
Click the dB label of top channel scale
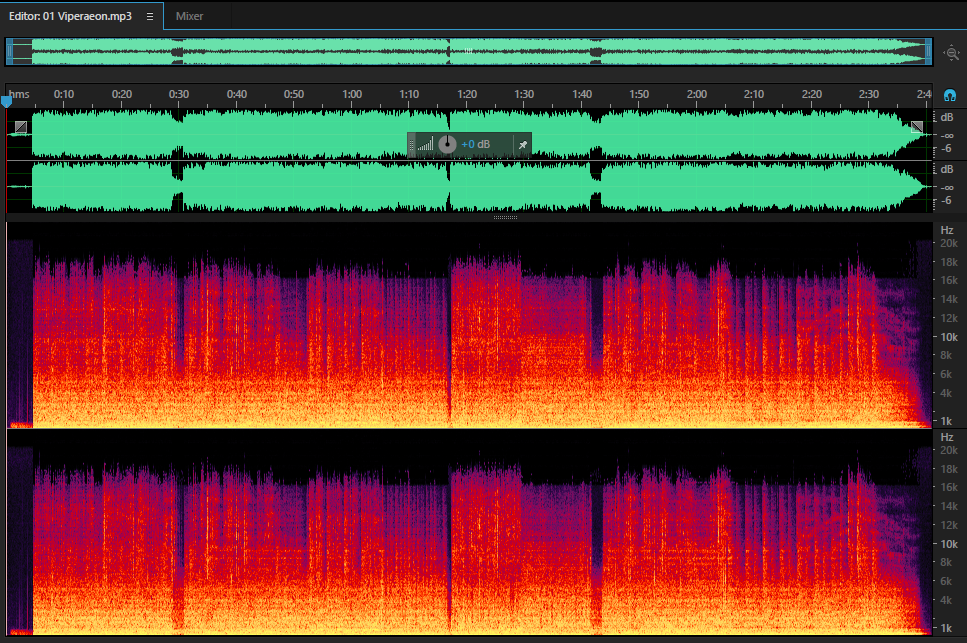(947, 117)
